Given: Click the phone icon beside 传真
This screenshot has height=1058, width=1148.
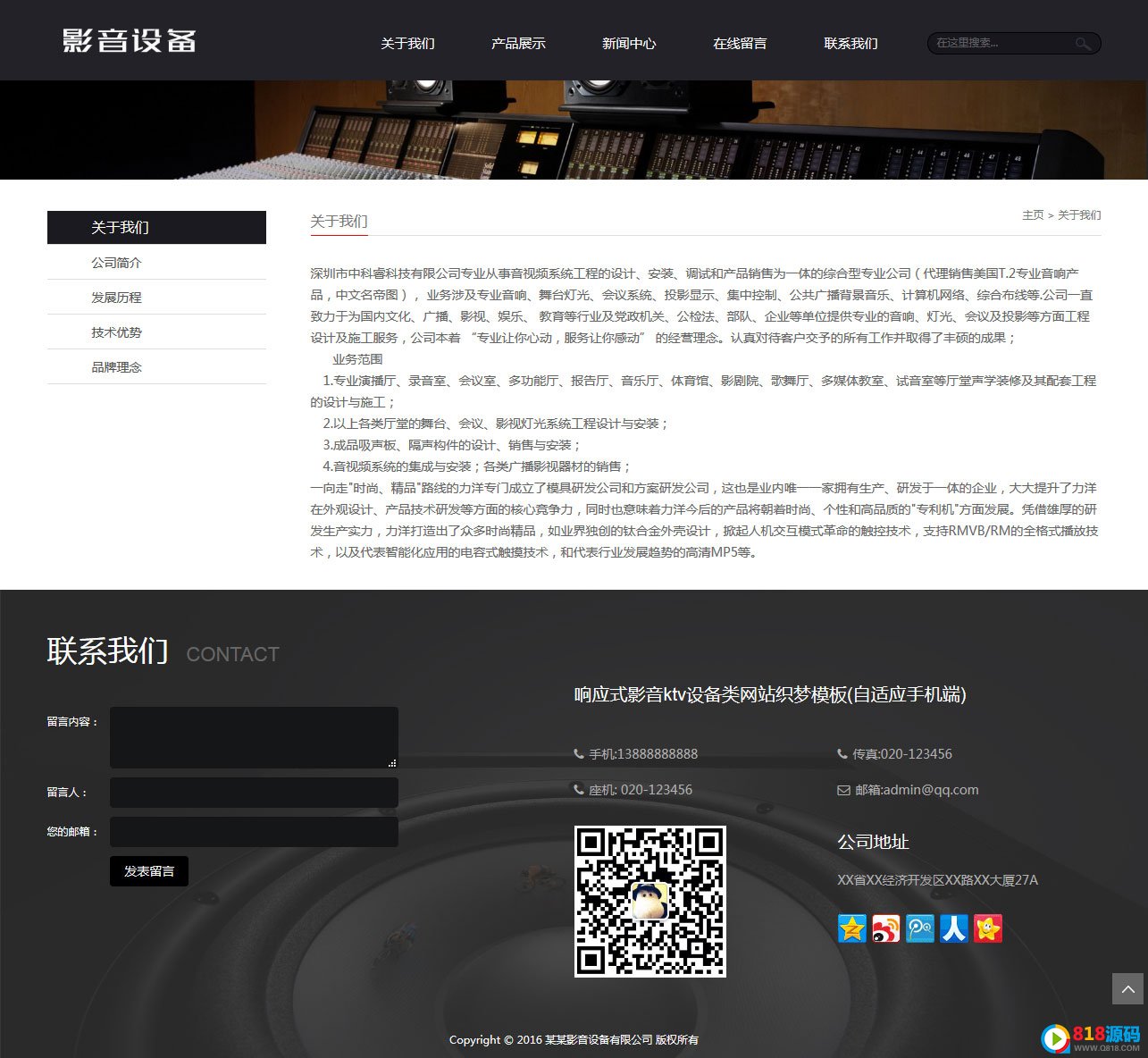Looking at the screenshot, I should tap(842, 753).
